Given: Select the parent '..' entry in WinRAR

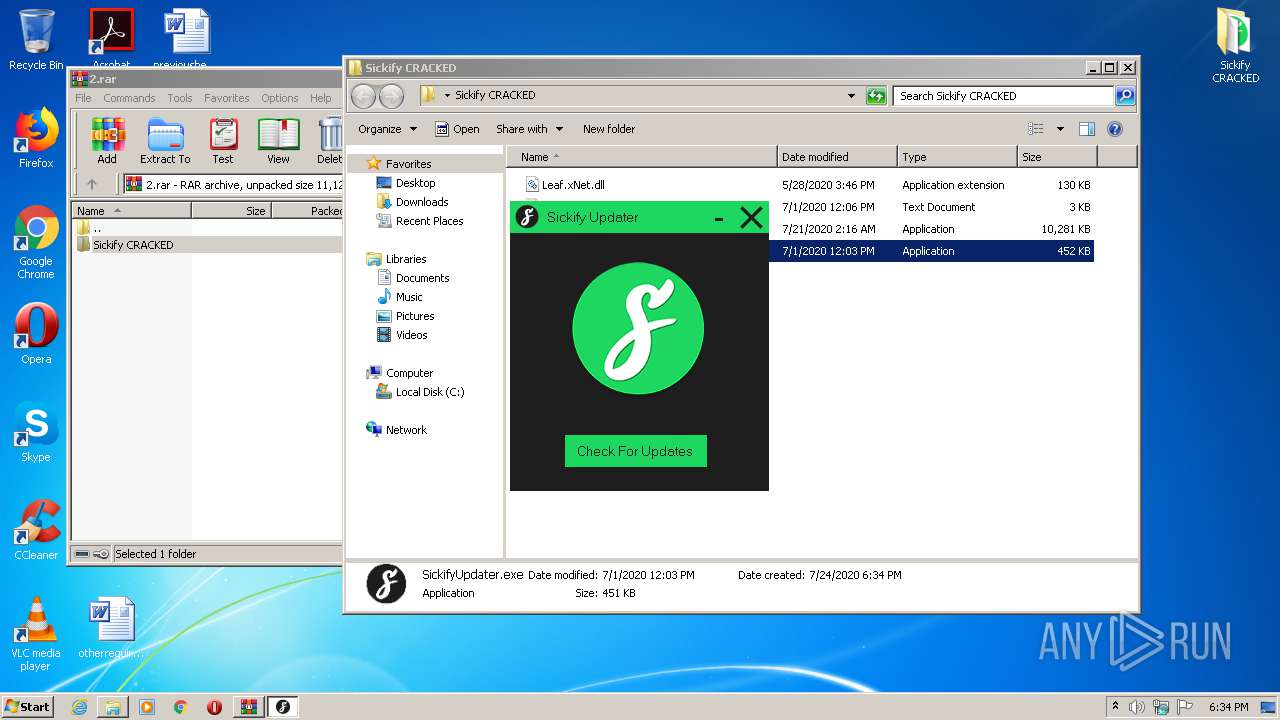Looking at the screenshot, I should pos(97,228).
